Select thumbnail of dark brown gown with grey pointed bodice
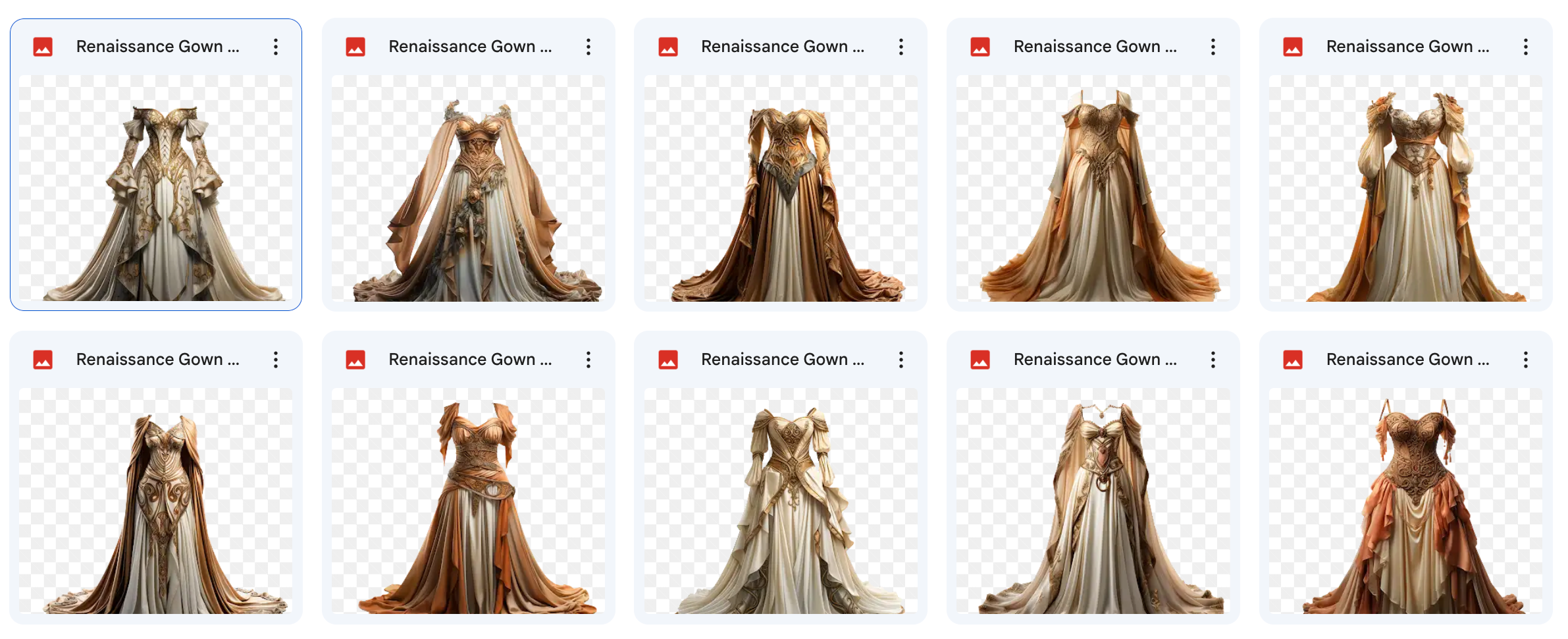The height and width of the screenshot is (639, 1568). click(x=781, y=188)
